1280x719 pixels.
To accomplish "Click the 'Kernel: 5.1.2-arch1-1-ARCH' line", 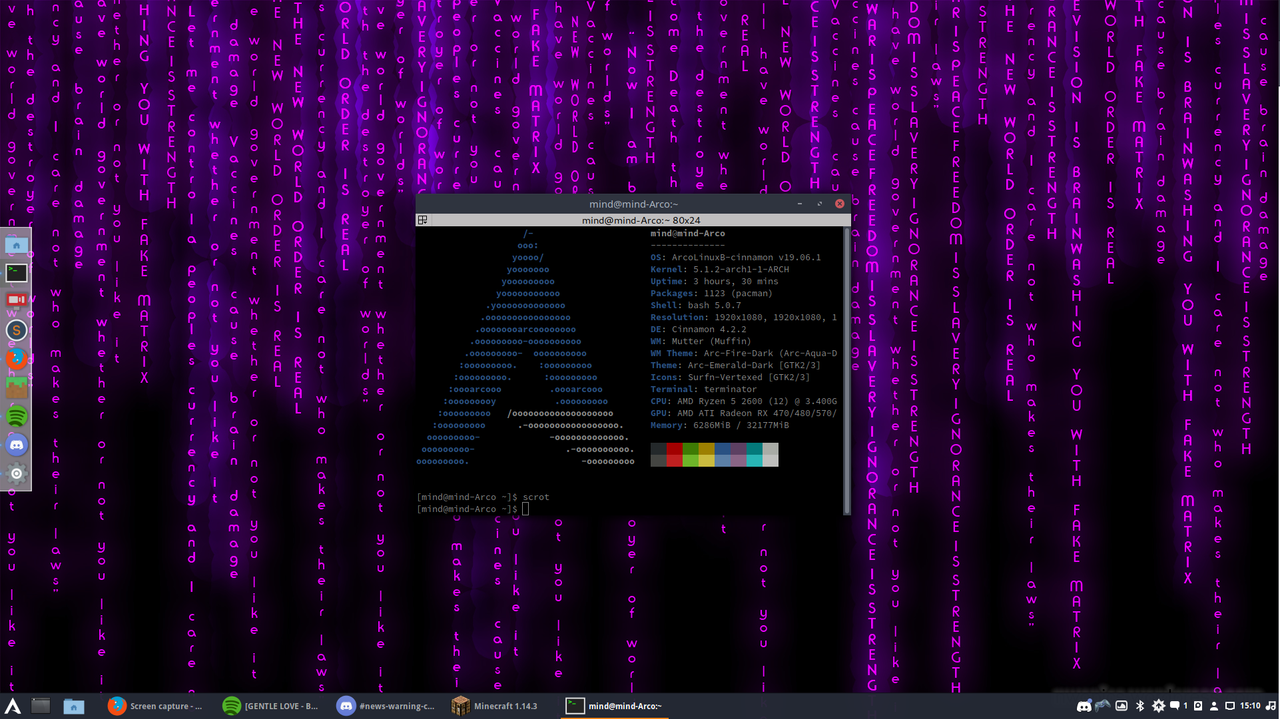I will coord(719,269).
